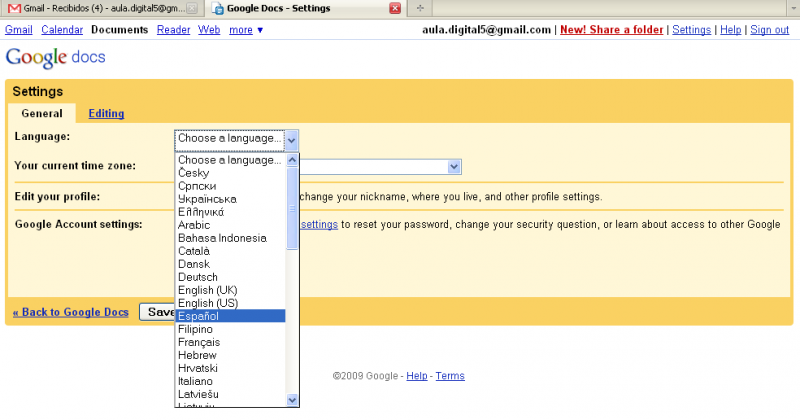The image size is (800, 420).
Task: Select the highlighted Español language option
Action: (x=230, y=316)
